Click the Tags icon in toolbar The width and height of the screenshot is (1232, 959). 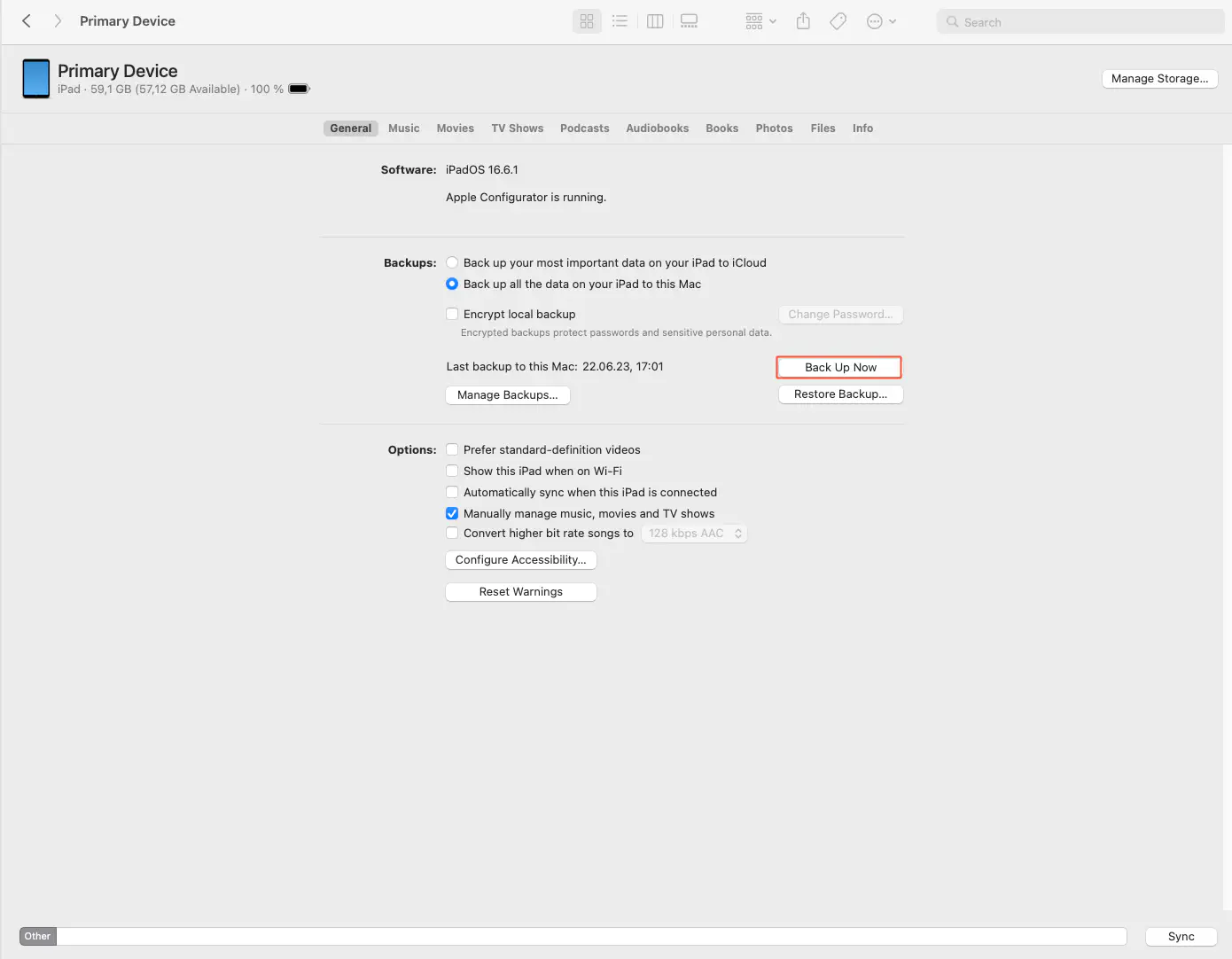tap(838, 21)
